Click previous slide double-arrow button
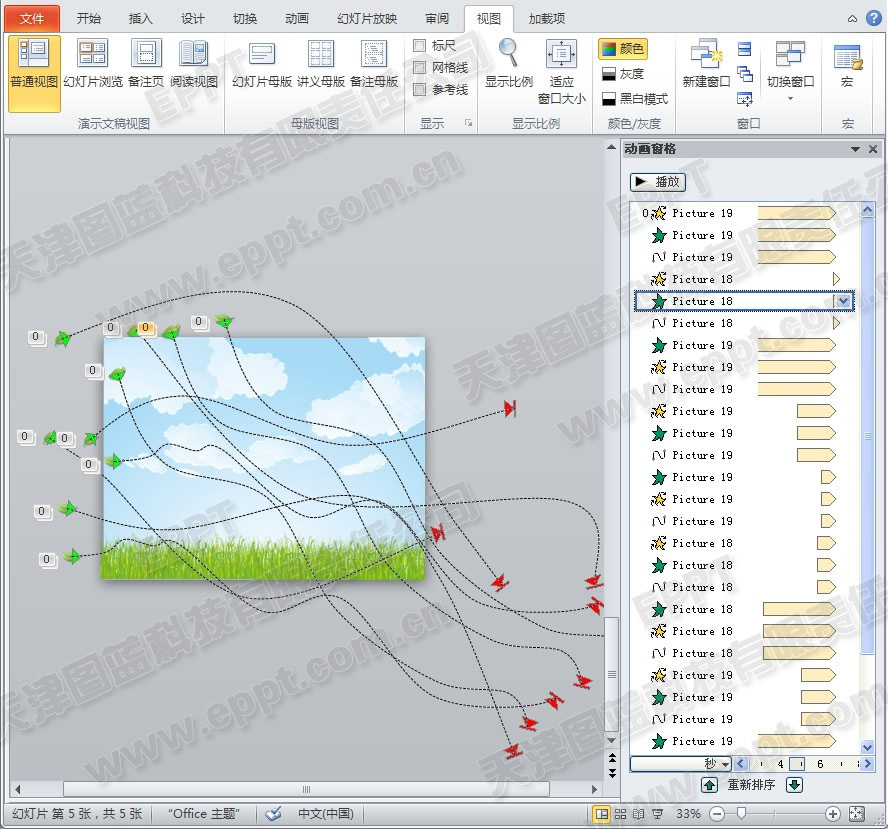Image resolution: width=888 pixels, height=829 pixels. pos(612,757)
